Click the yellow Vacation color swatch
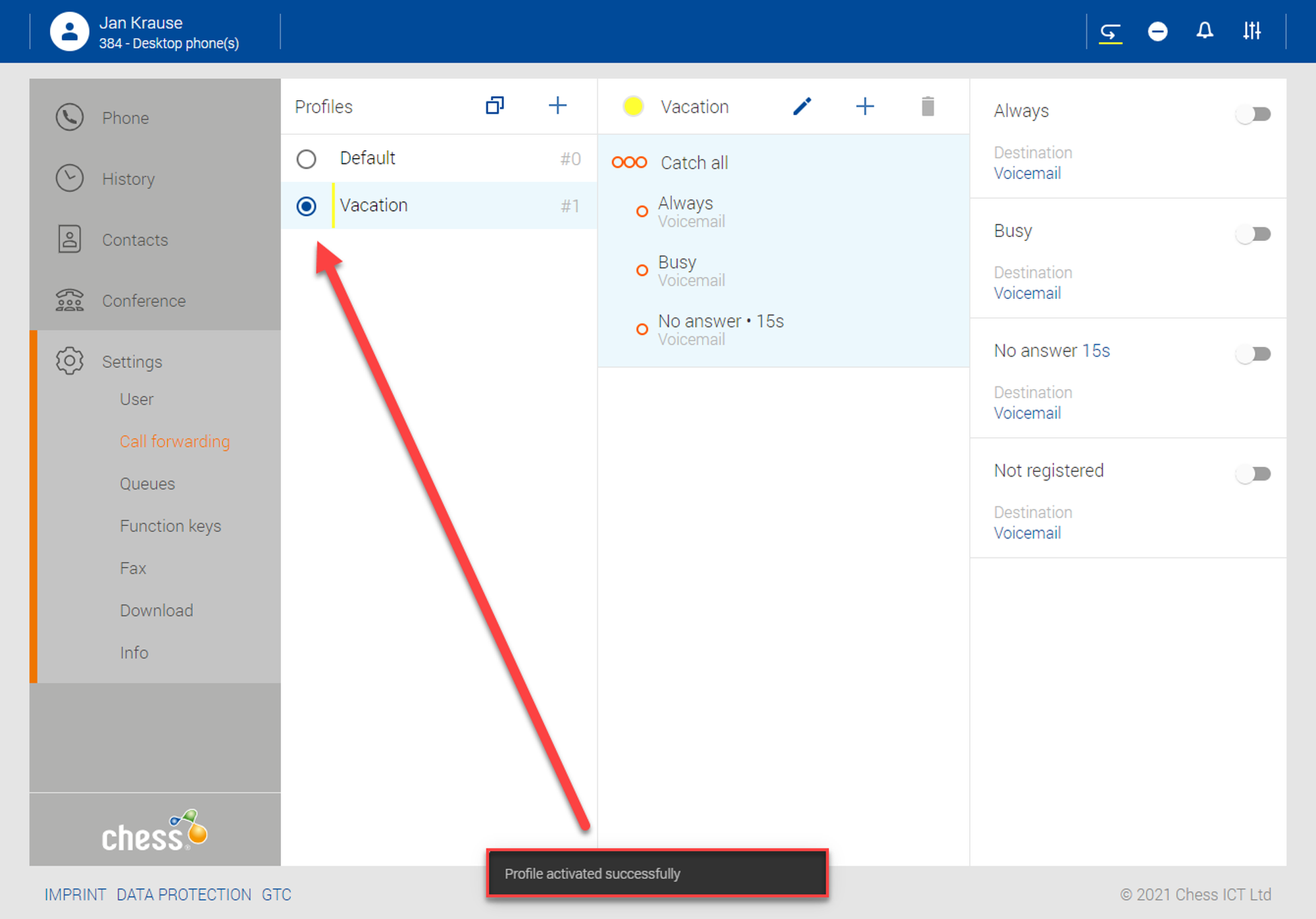 click(x=633, y=107)
